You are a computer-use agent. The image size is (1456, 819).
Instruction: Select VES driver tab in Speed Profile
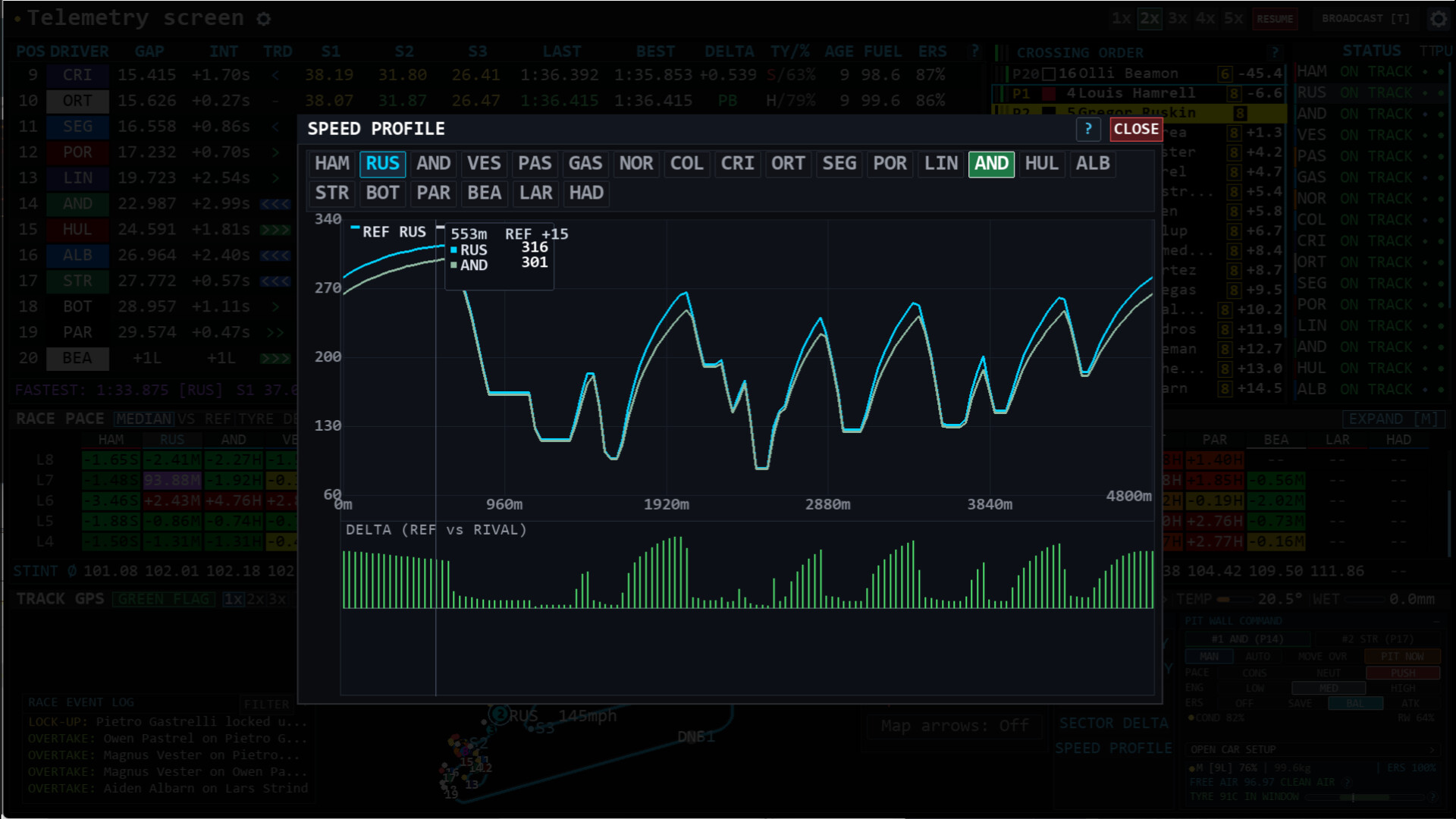[484, 164]
